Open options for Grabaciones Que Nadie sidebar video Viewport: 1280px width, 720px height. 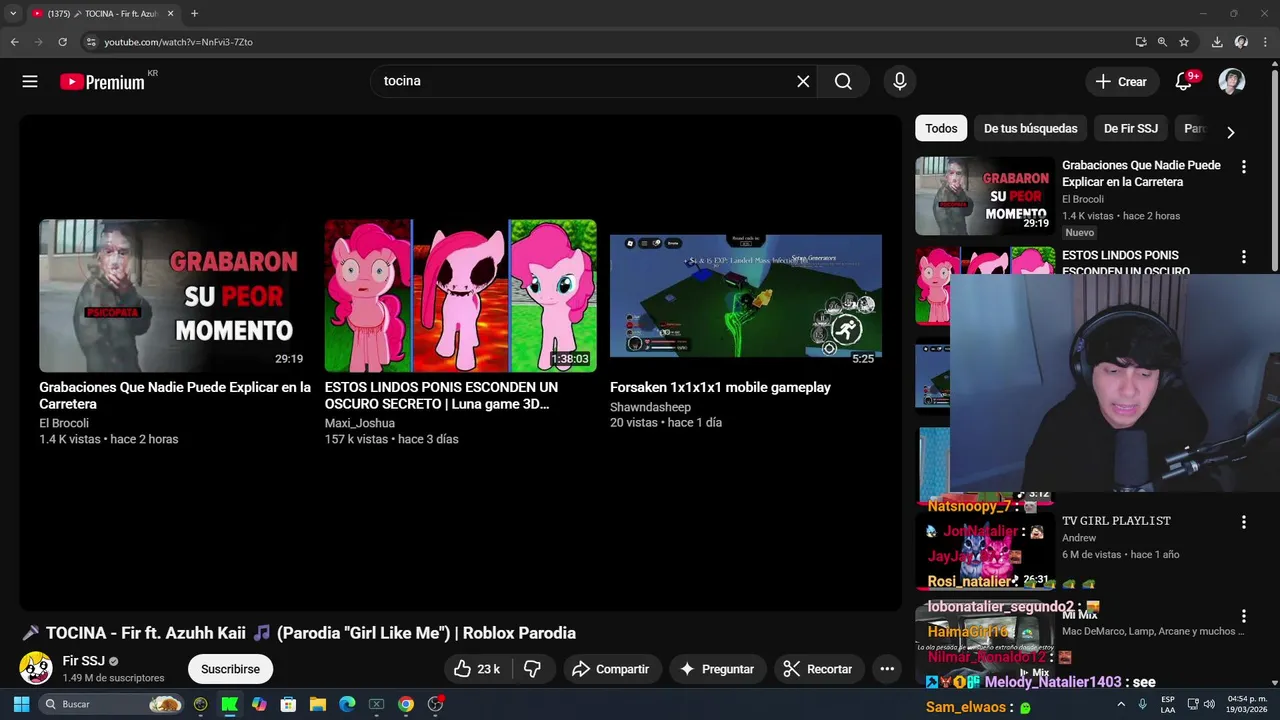tap(1244, 167)
